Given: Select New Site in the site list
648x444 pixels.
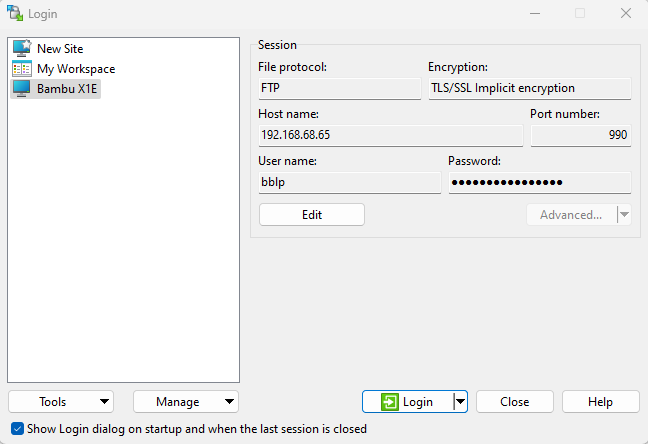Looking at the screenshot, I should [60, 49].
